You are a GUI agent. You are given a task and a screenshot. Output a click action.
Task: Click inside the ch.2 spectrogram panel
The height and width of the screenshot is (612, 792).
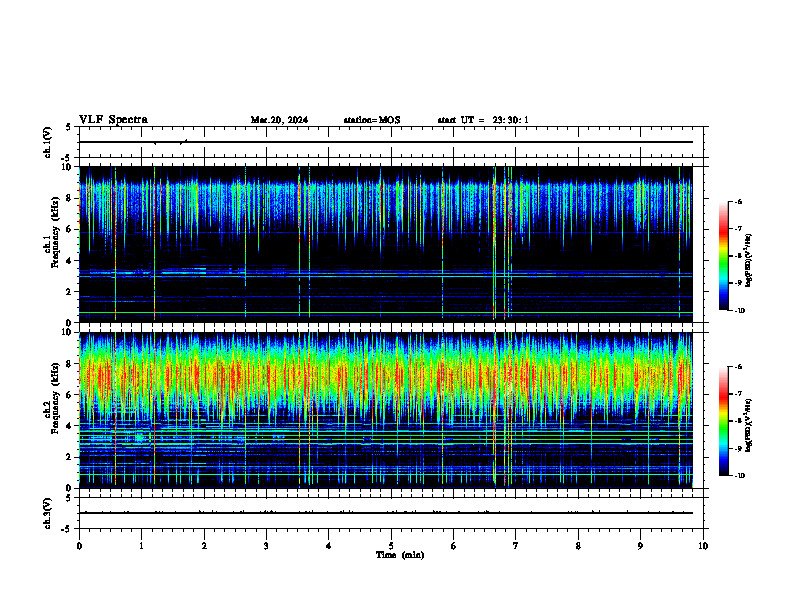pos(386,410)
